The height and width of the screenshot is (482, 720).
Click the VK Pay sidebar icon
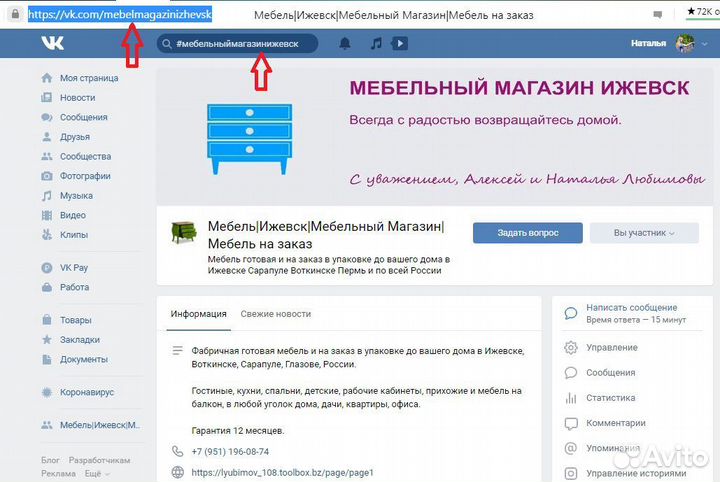pos(47,268)
